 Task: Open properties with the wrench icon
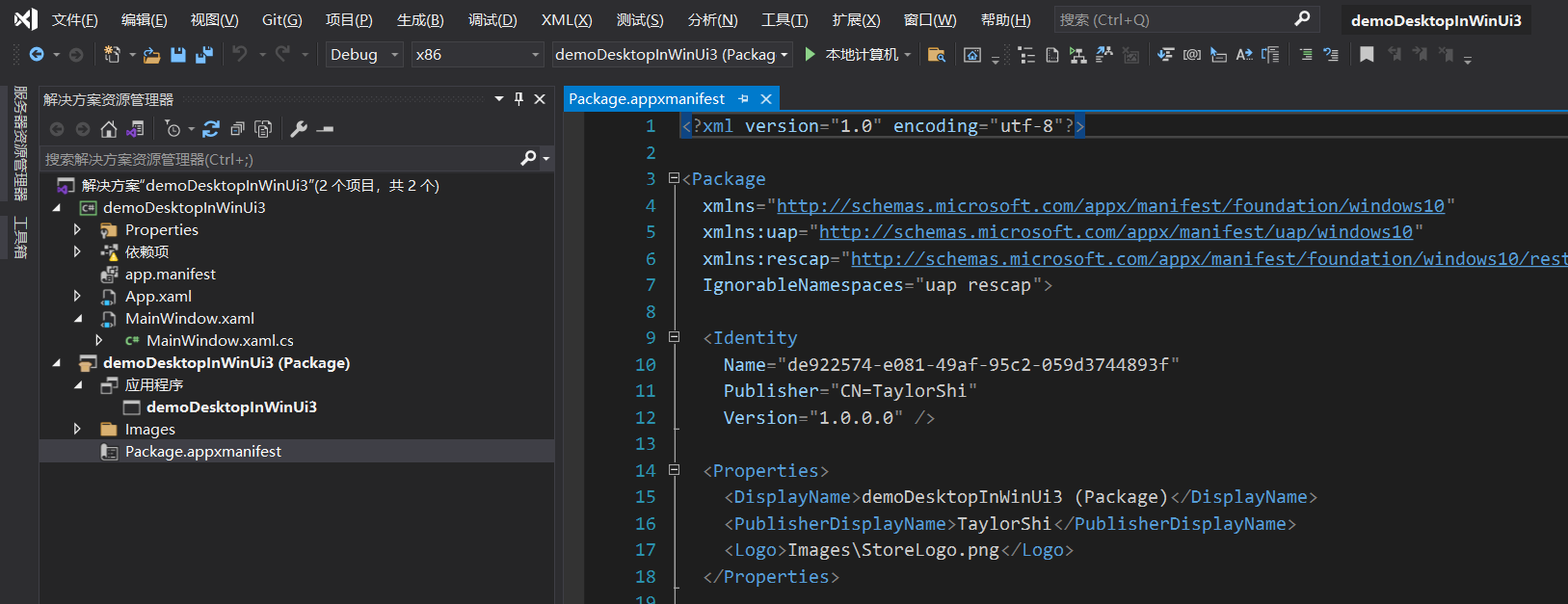click(299, 129)
